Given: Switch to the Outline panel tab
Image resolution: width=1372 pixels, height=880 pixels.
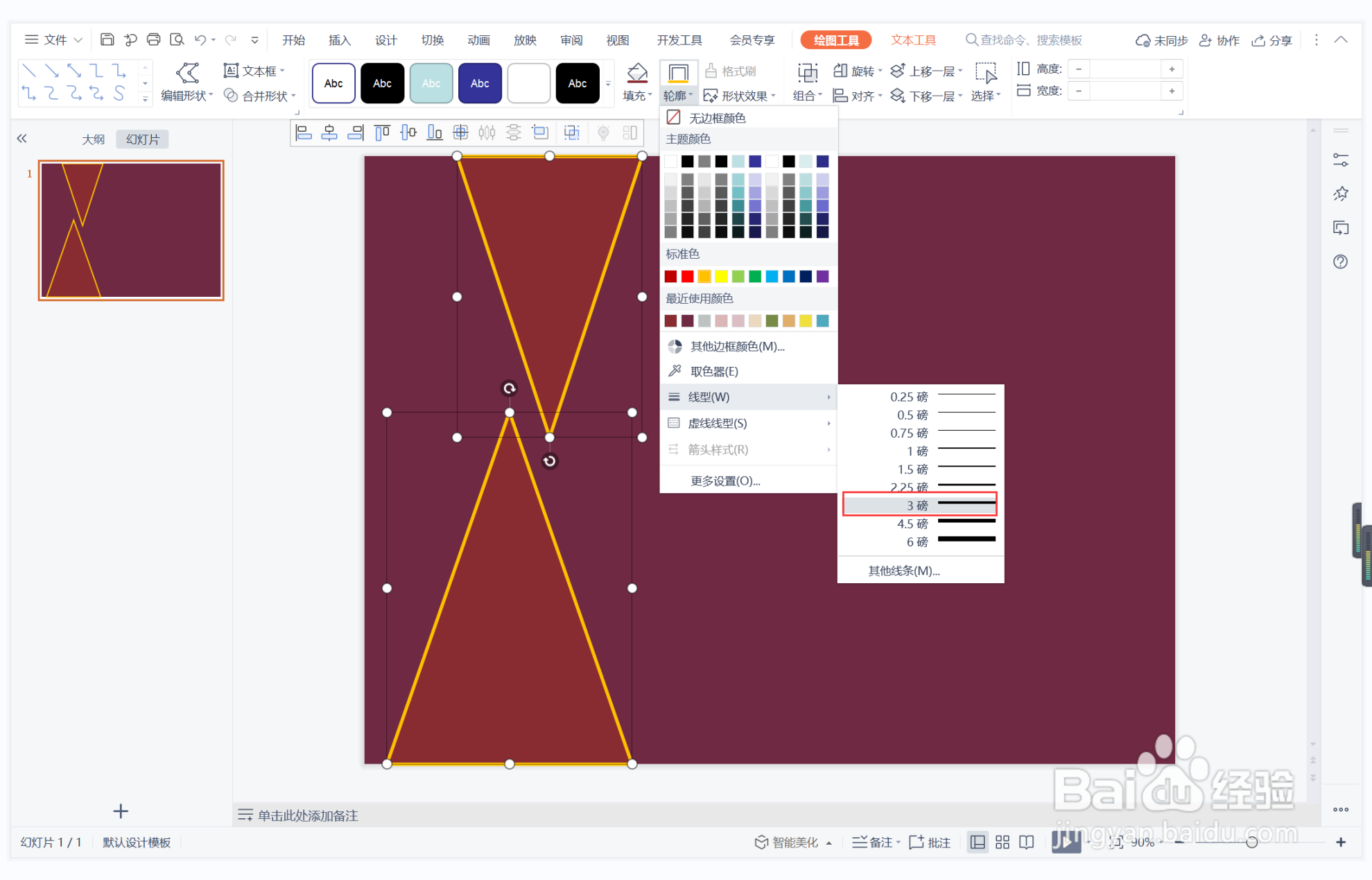Looking at the screenshot, I should click(x=93, y=139).
